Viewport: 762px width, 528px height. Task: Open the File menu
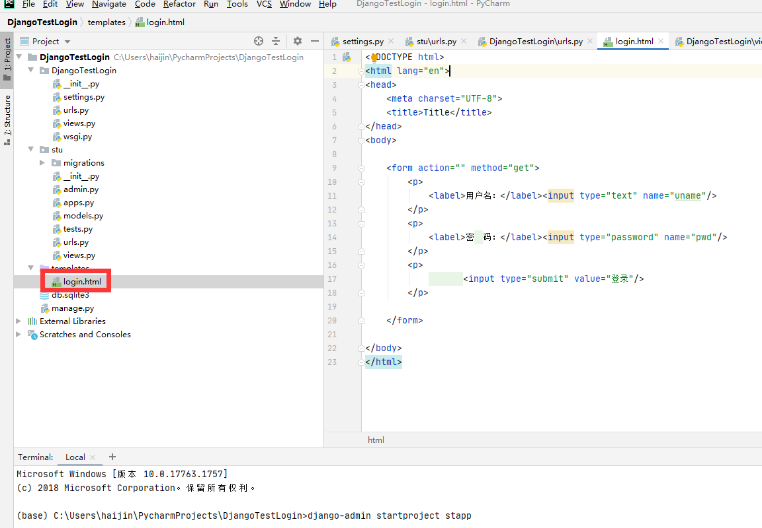[28, 4]
